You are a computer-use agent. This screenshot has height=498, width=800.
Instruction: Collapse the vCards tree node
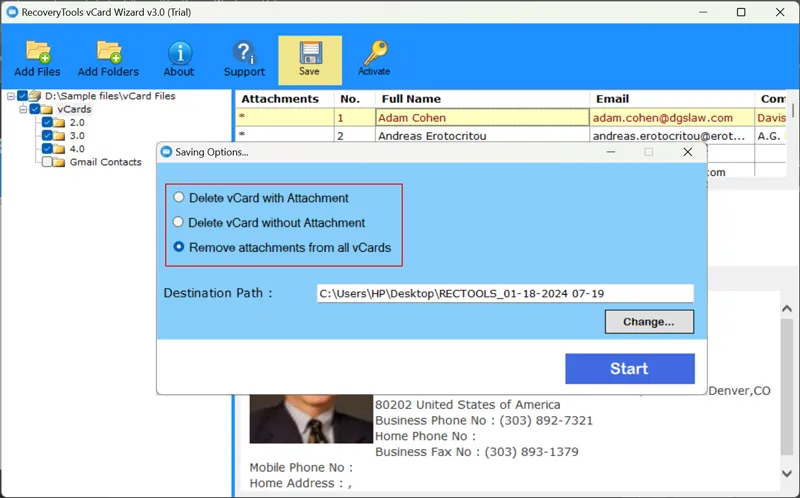coord(23,109)
